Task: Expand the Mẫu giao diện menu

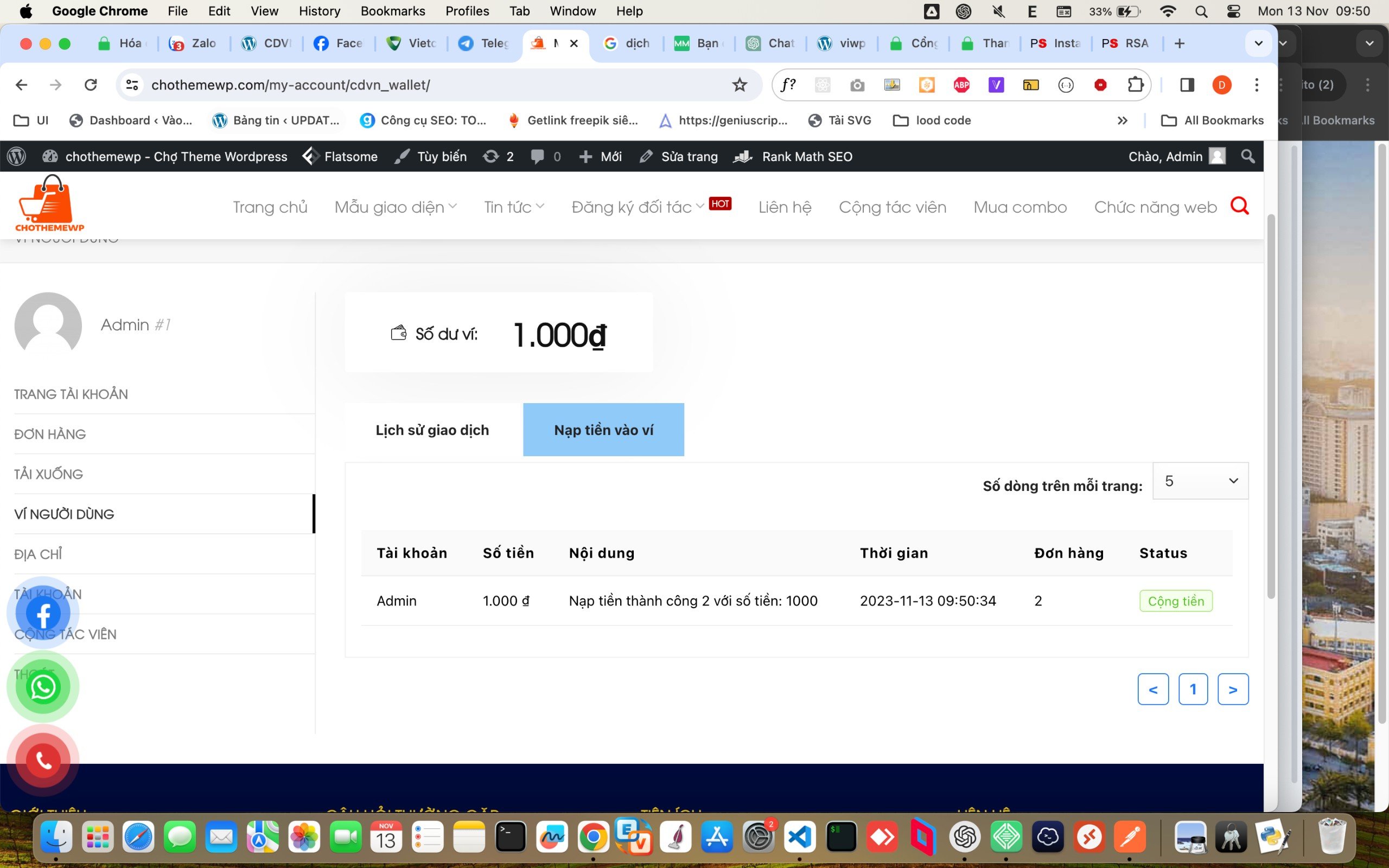Action: point(395,207)
